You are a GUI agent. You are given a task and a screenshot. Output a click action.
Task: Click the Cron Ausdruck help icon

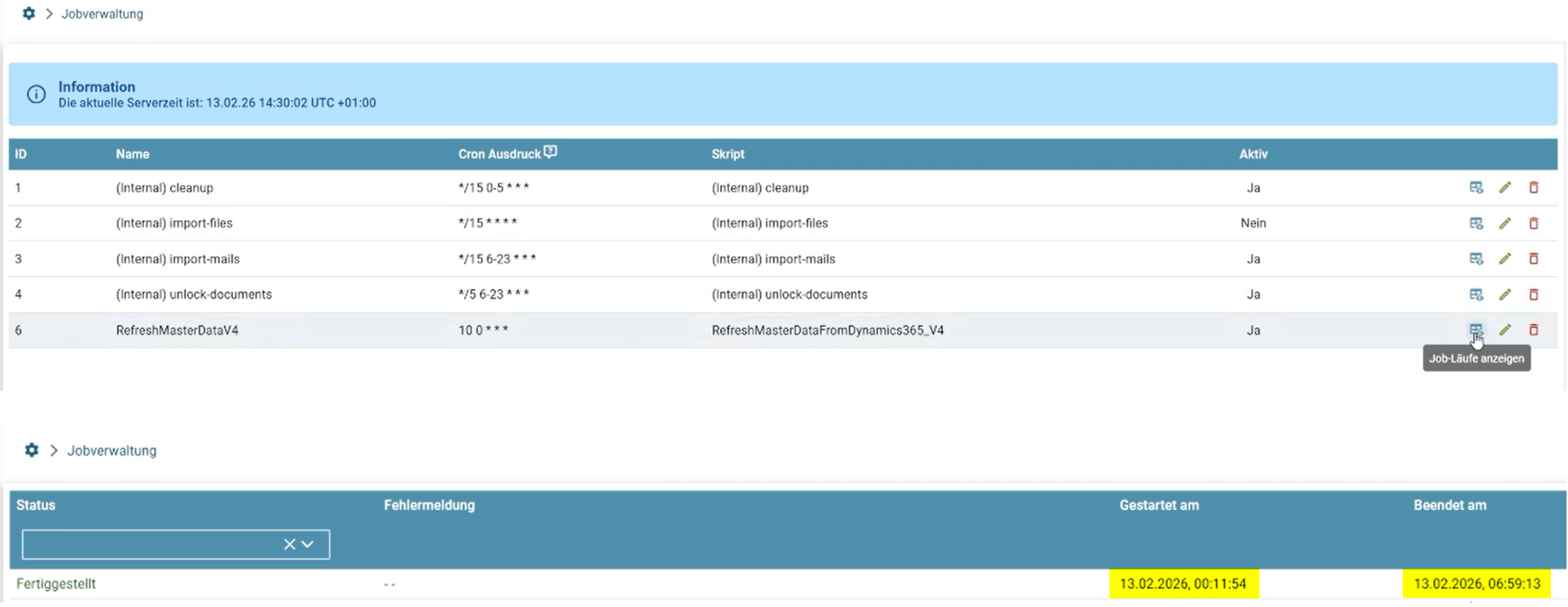pyautogui.click(x=550, y=152)
